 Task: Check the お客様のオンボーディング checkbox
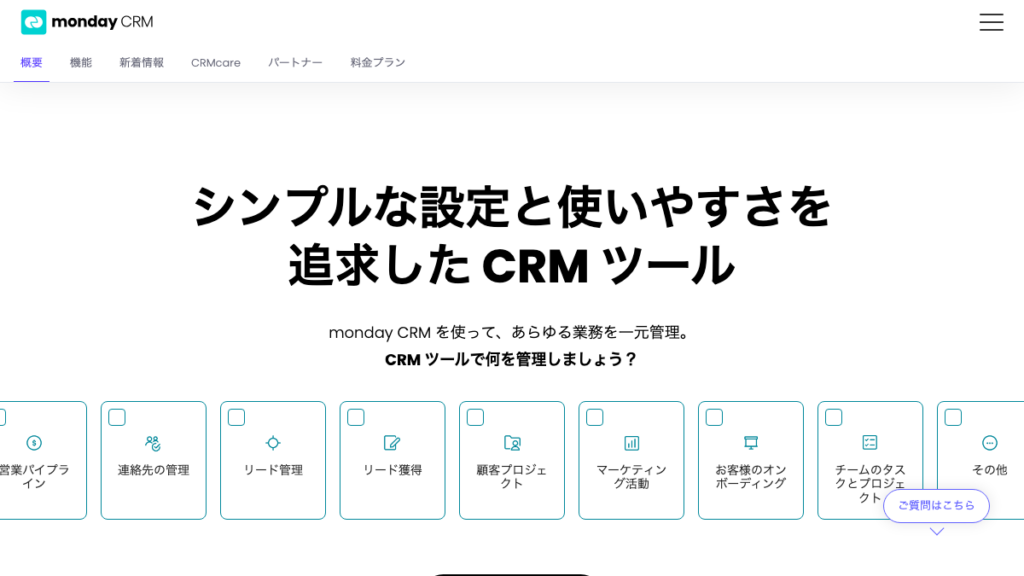point(714,417)
